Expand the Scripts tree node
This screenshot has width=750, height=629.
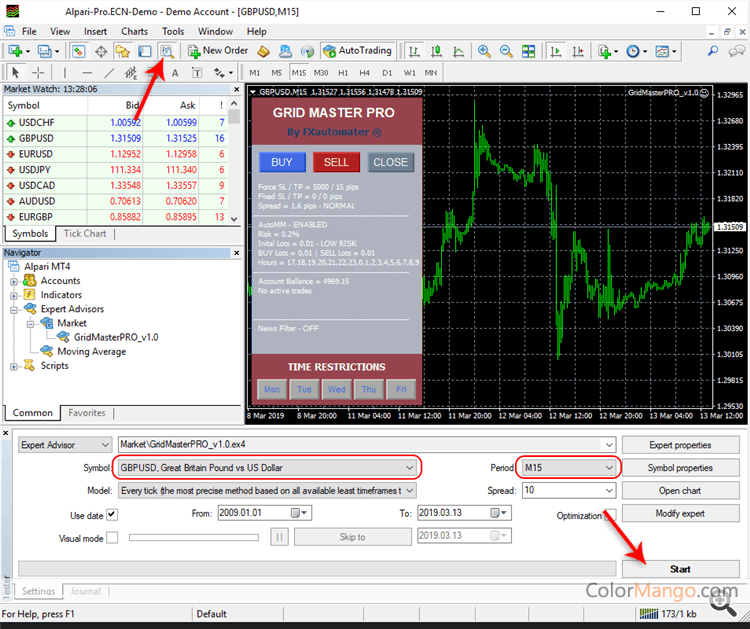pyautogui.click(x=13, y=366)
